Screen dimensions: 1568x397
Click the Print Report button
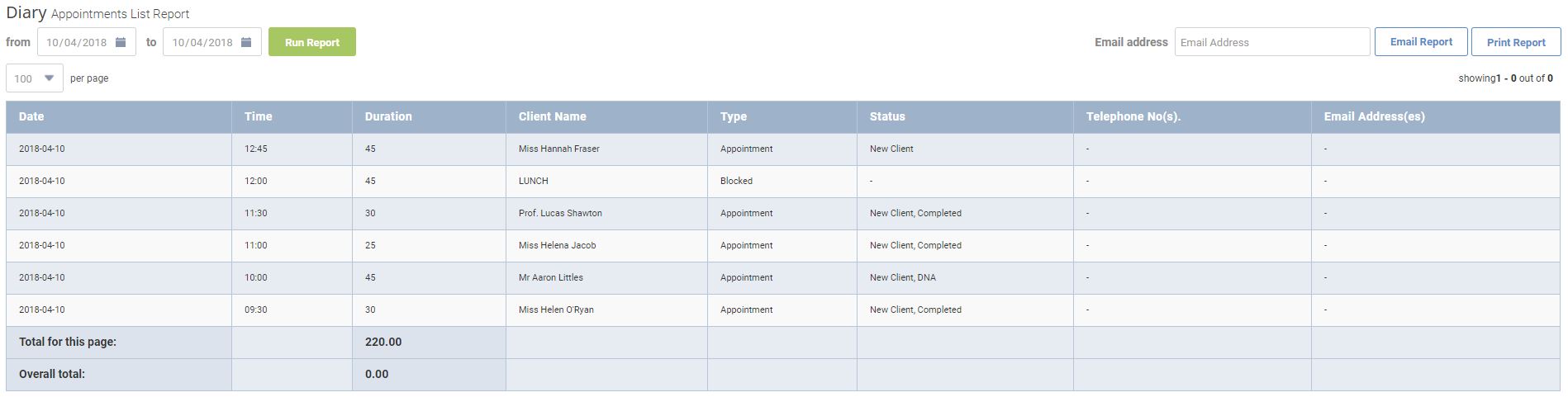tap(1516, 42)
